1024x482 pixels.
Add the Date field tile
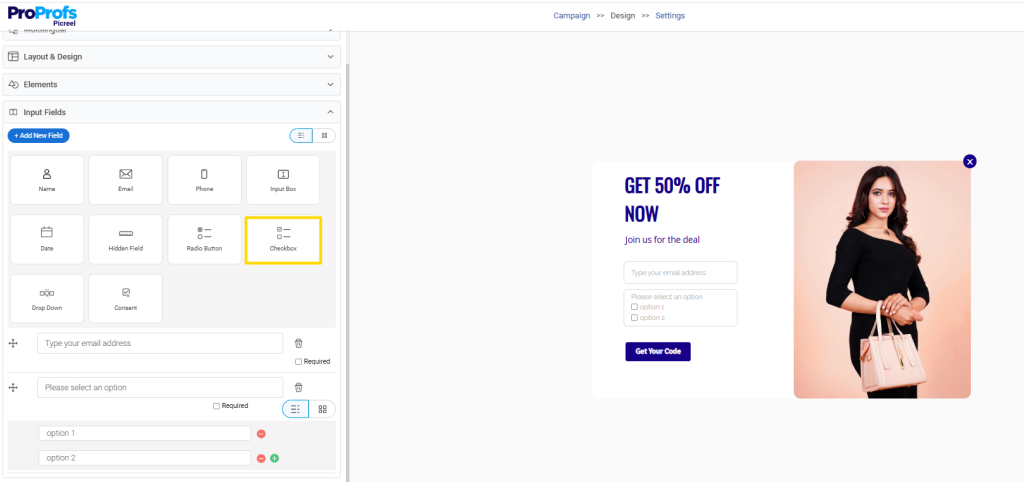pyautogui.click(x=47, y=240)
